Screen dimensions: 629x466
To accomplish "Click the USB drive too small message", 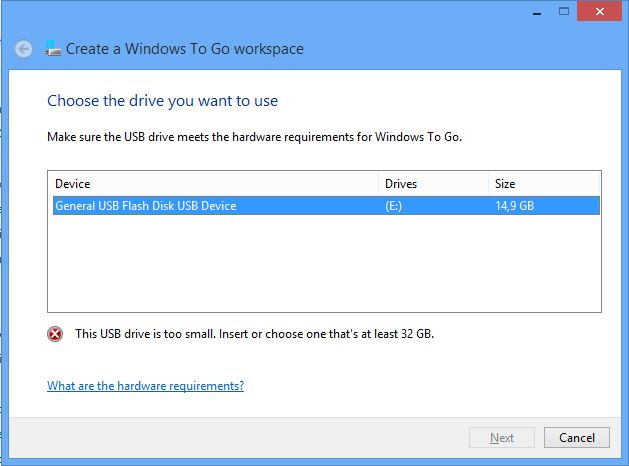I will [254, 334].
